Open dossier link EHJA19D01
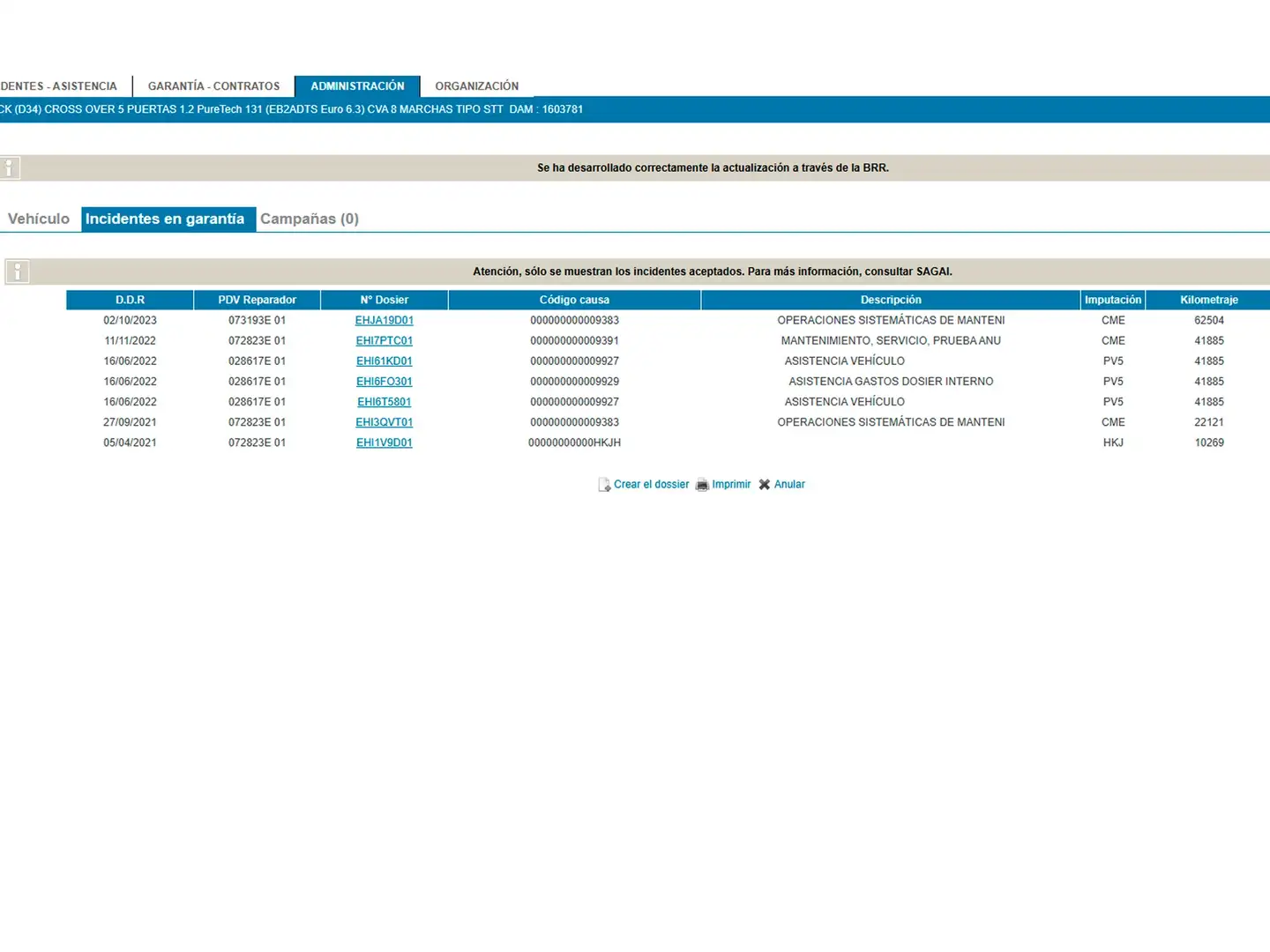The height and width of the screenshot is (952, 1270). pos(385,321)
